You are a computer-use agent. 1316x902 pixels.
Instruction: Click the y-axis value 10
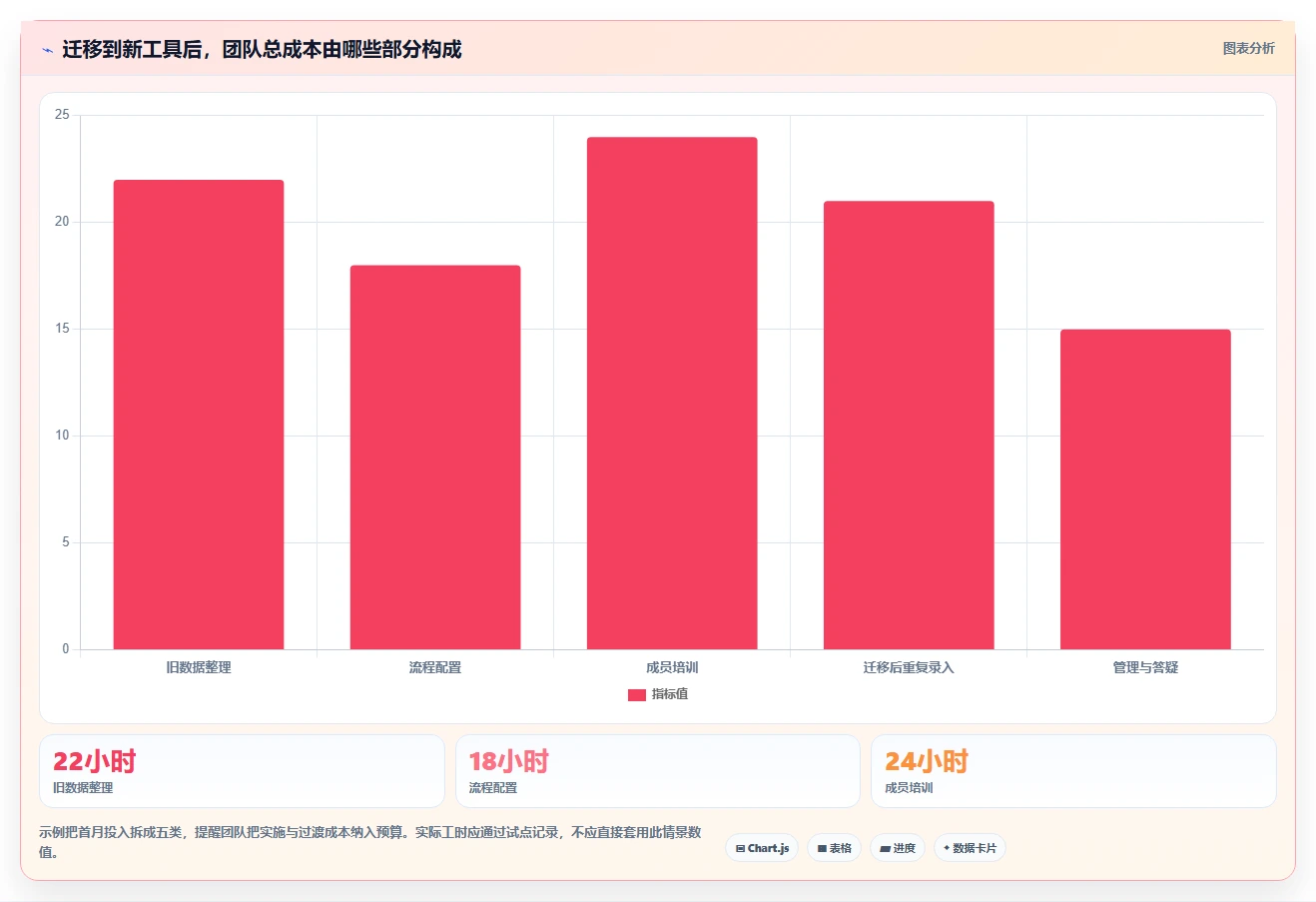tap(62, 436)
